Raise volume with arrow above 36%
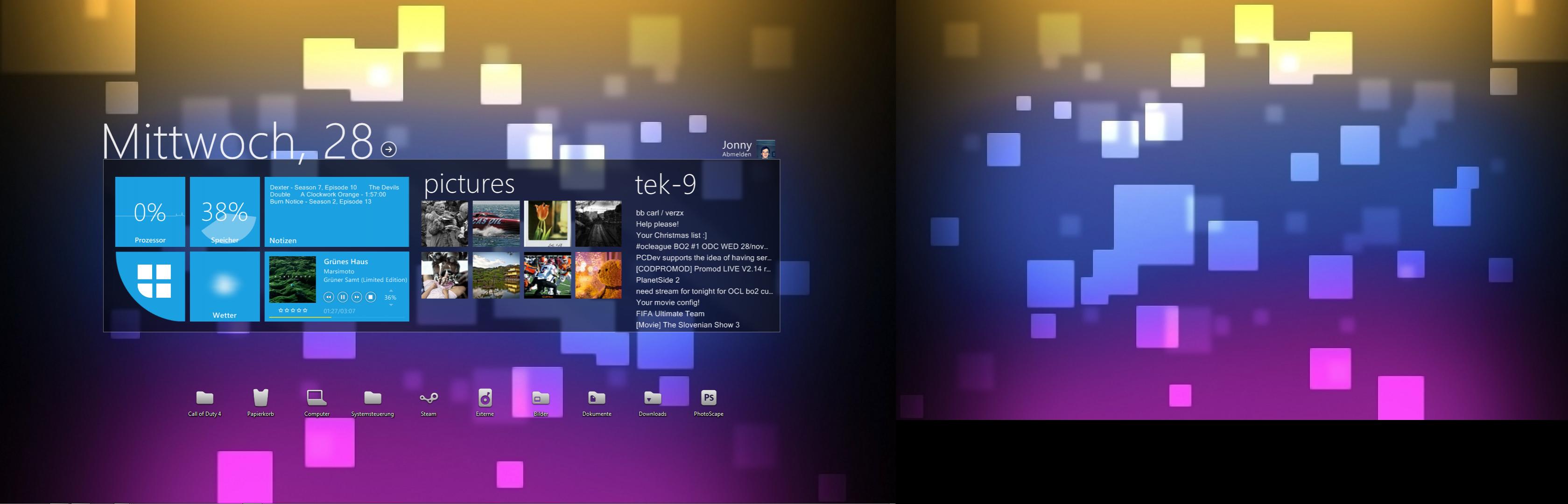1568x504 pixels. [x=391, y=290]
